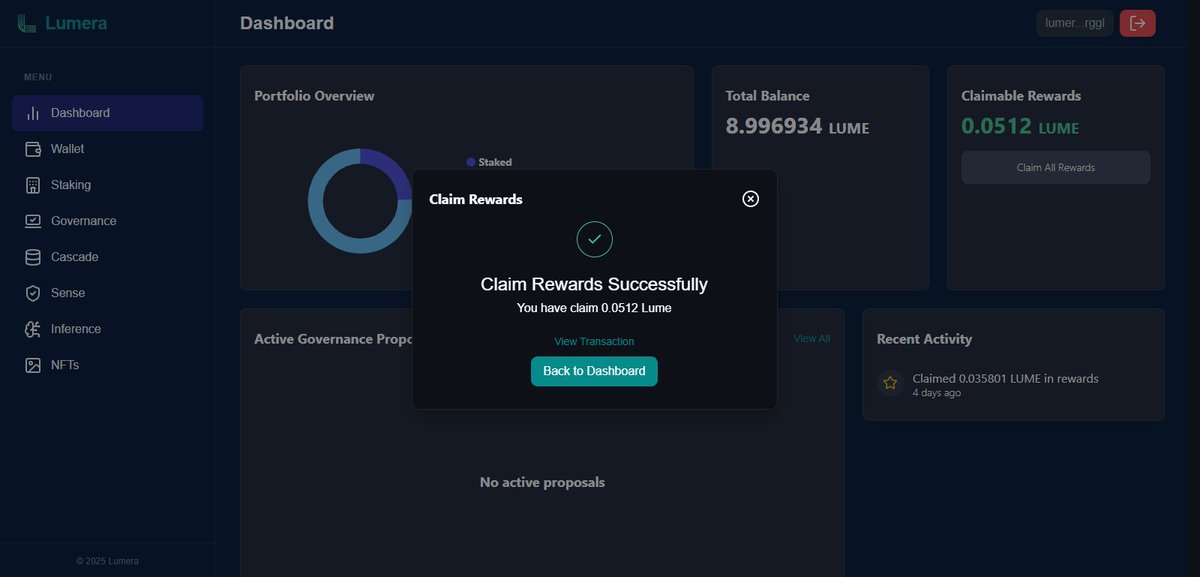
Task: Click the Recent Activity heading
Action: coord(924,339)
